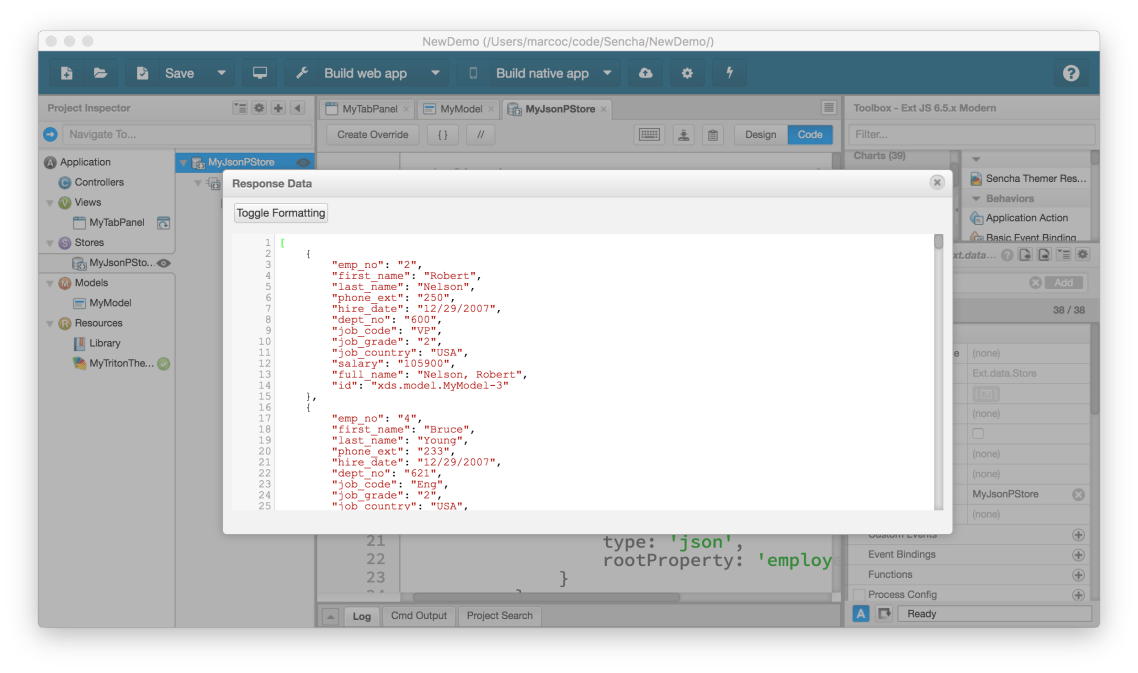
Task: Clear MyJsonPStore value with X icon
Action: pyautogui.click(x=1078, y=494)
